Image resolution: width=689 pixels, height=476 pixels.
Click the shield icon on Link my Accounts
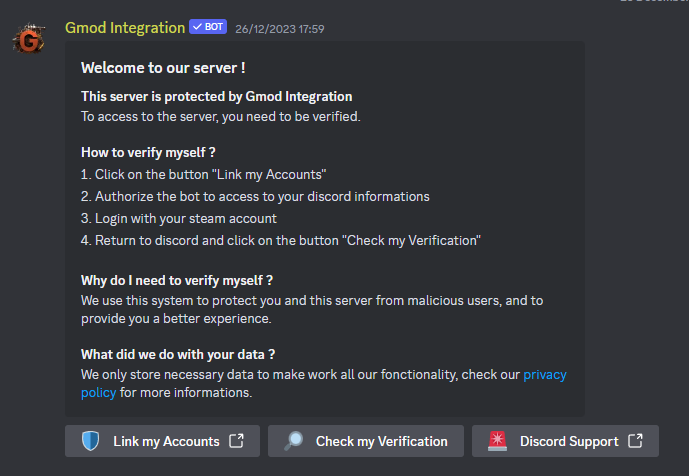pyautogui.click(x=91, y=441)
